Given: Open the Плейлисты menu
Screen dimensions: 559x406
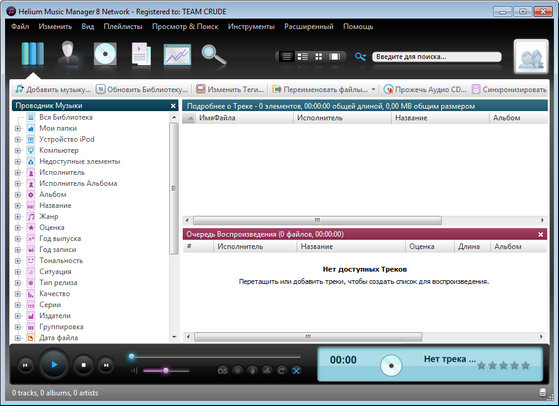Looking at the screenshot, I should point(123,27).
